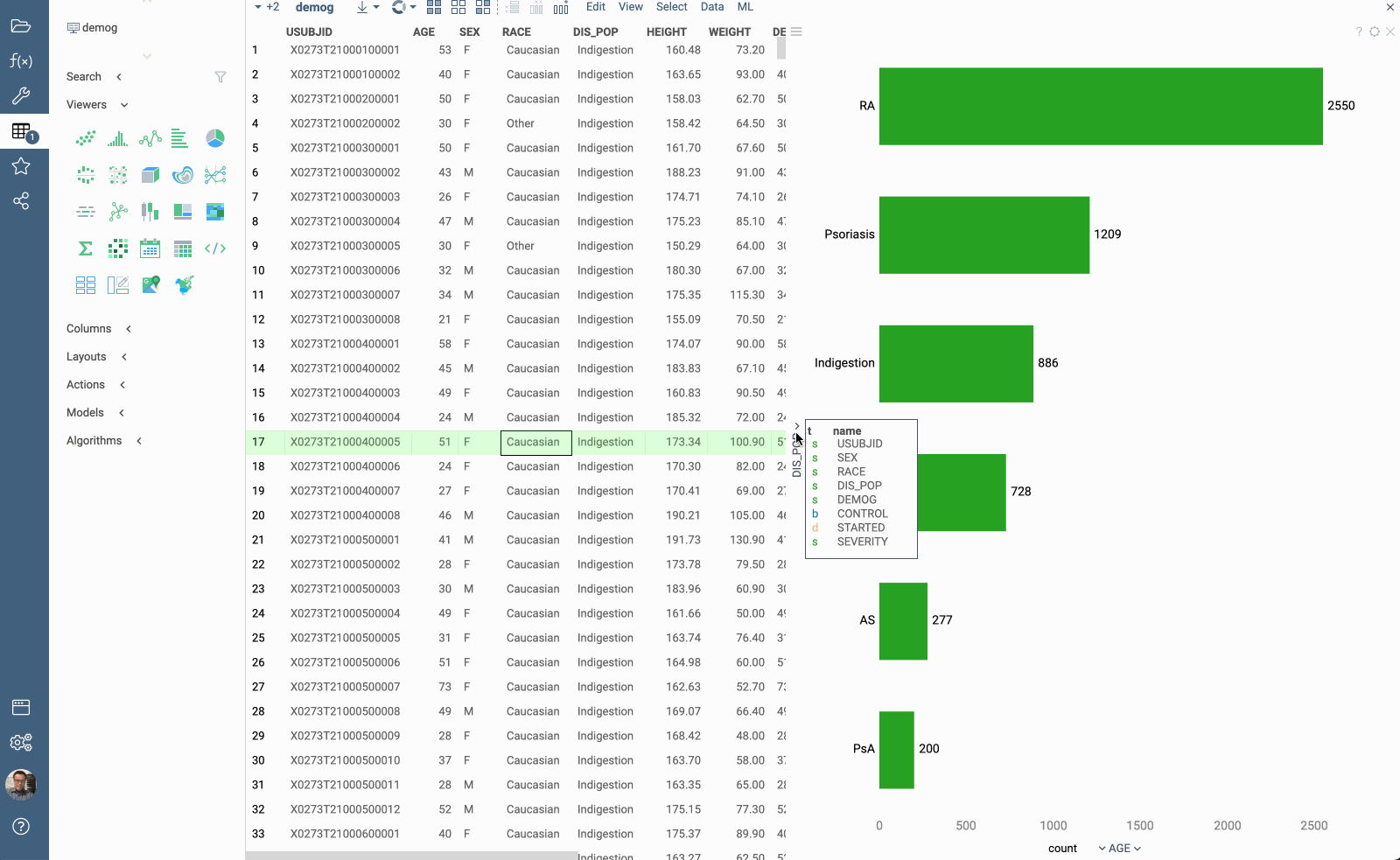The height and width of the screenshot is (860, 1400).
Task: Add a histogram viewer
Action: tap(117, 138)
